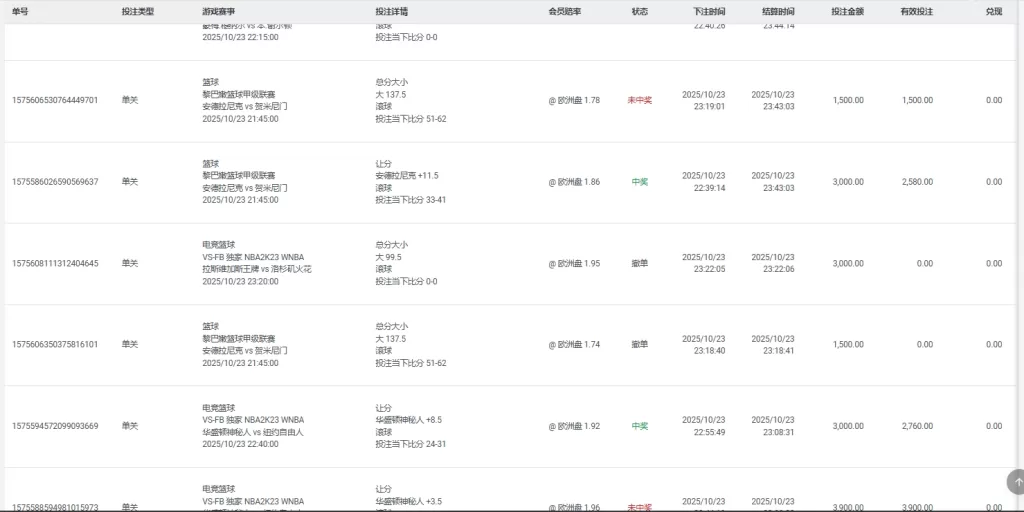This screenshot has width=1024, height=512.
Task: Click 撤单 status in the 大 99.5 row
Action: tap(639, 264)
